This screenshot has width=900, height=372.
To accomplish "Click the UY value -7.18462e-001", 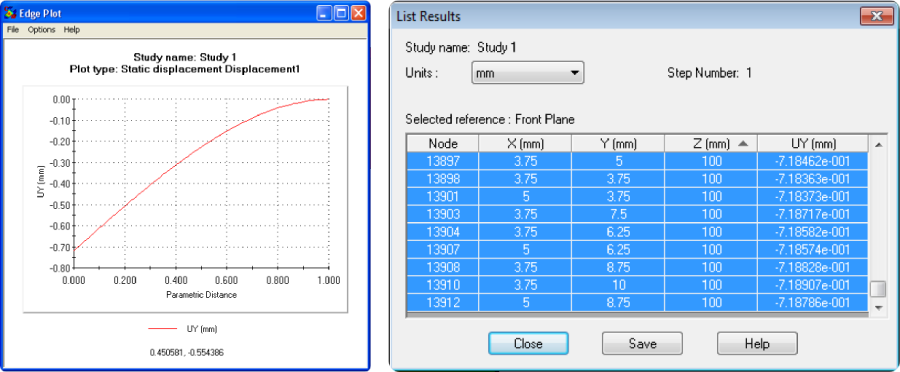I will tap(812, 161).
